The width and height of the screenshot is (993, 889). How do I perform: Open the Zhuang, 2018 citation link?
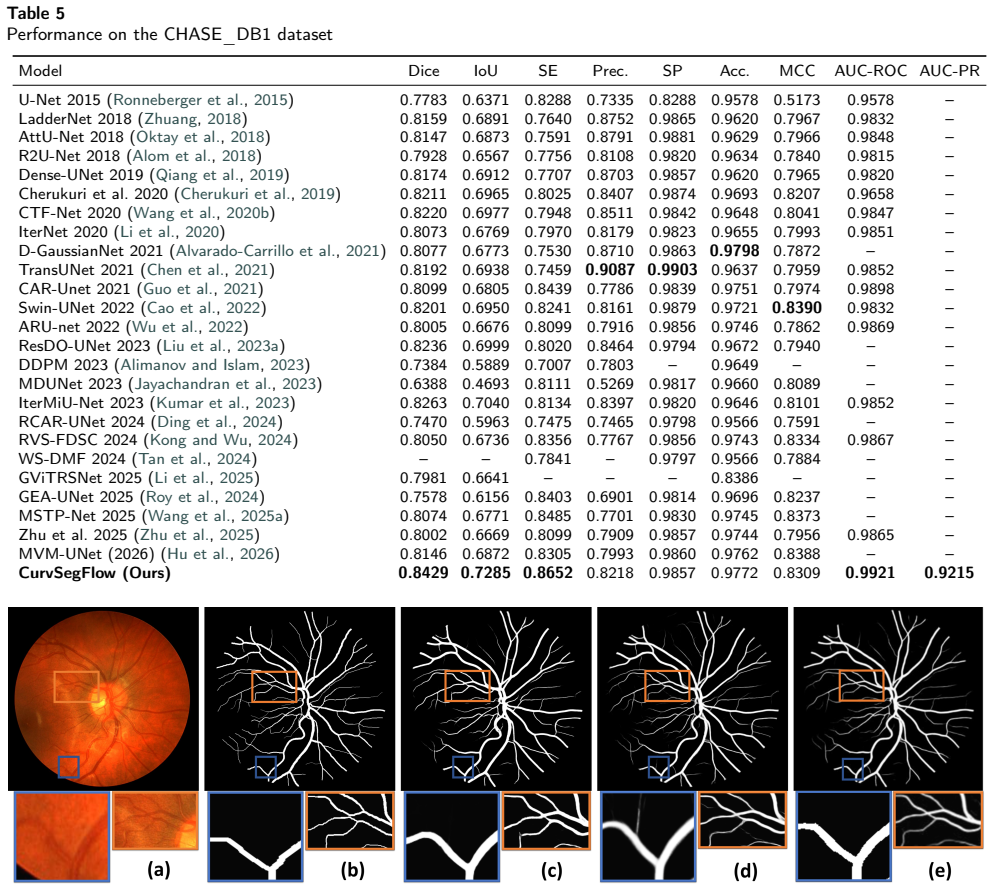tap(193, 119)
